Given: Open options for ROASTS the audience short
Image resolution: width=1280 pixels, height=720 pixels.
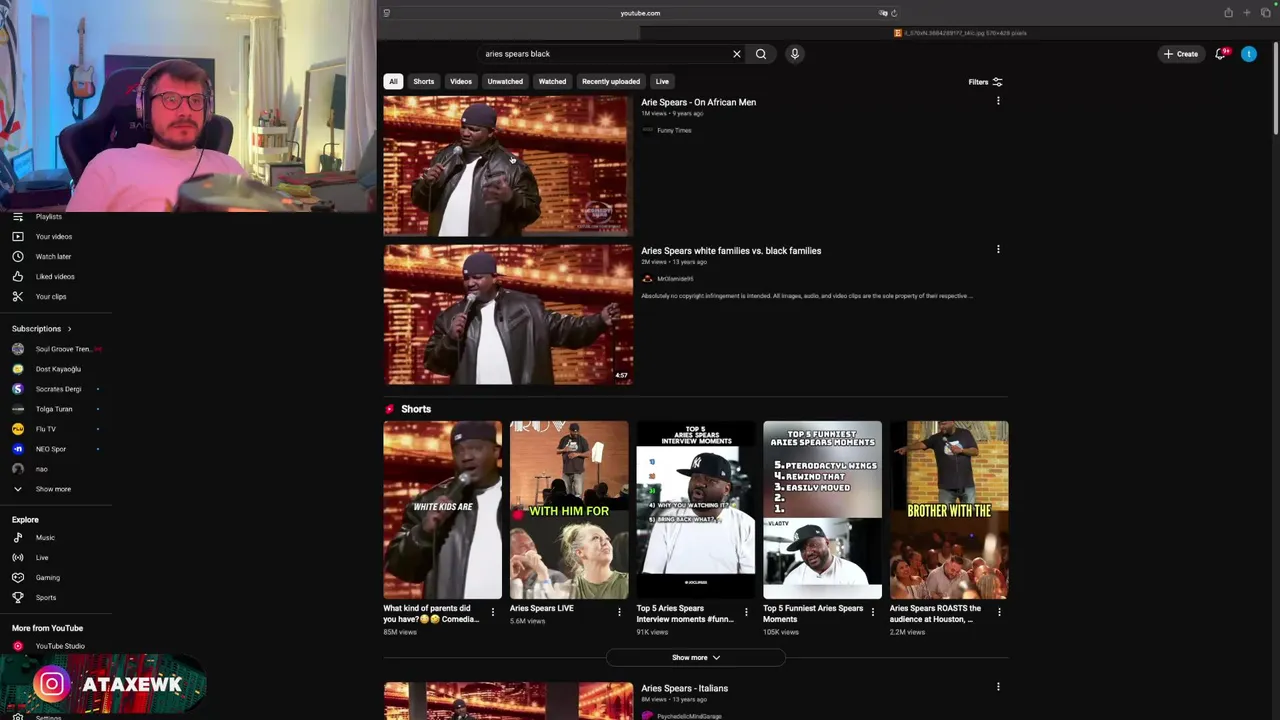Looking at the screenshot, I should 999,612.
